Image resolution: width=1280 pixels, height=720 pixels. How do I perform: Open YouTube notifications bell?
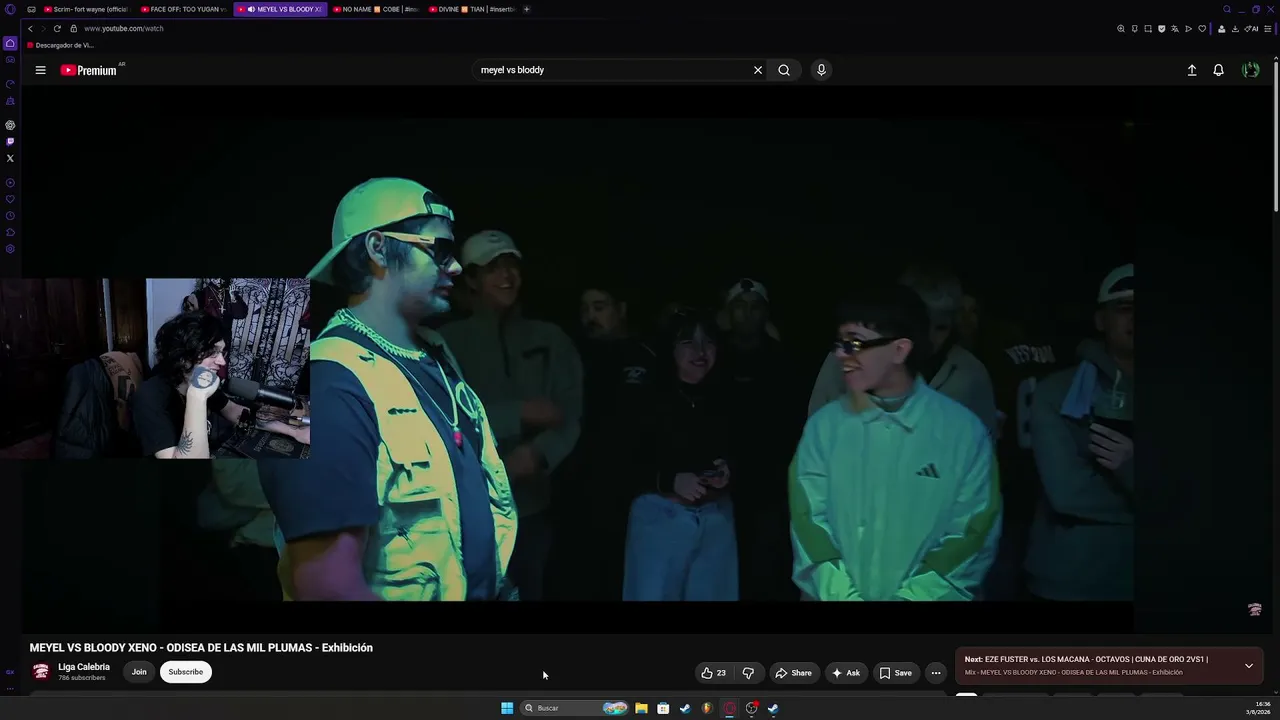pos(1218,70)
